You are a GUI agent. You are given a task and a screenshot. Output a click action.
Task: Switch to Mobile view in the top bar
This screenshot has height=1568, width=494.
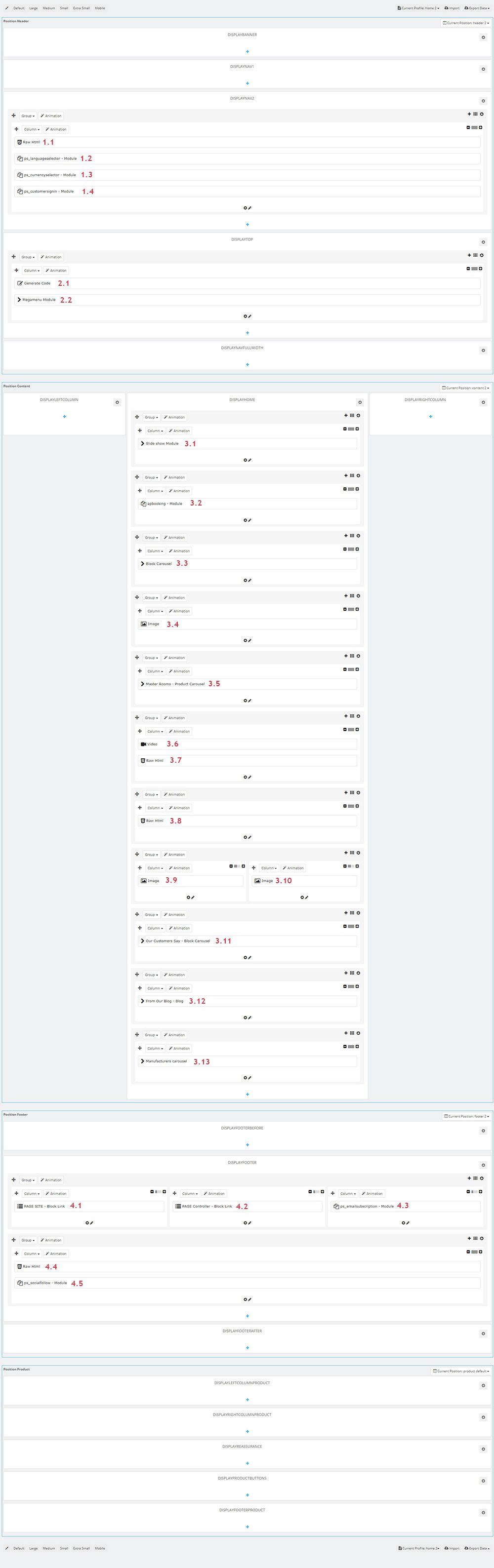[100, 8]
